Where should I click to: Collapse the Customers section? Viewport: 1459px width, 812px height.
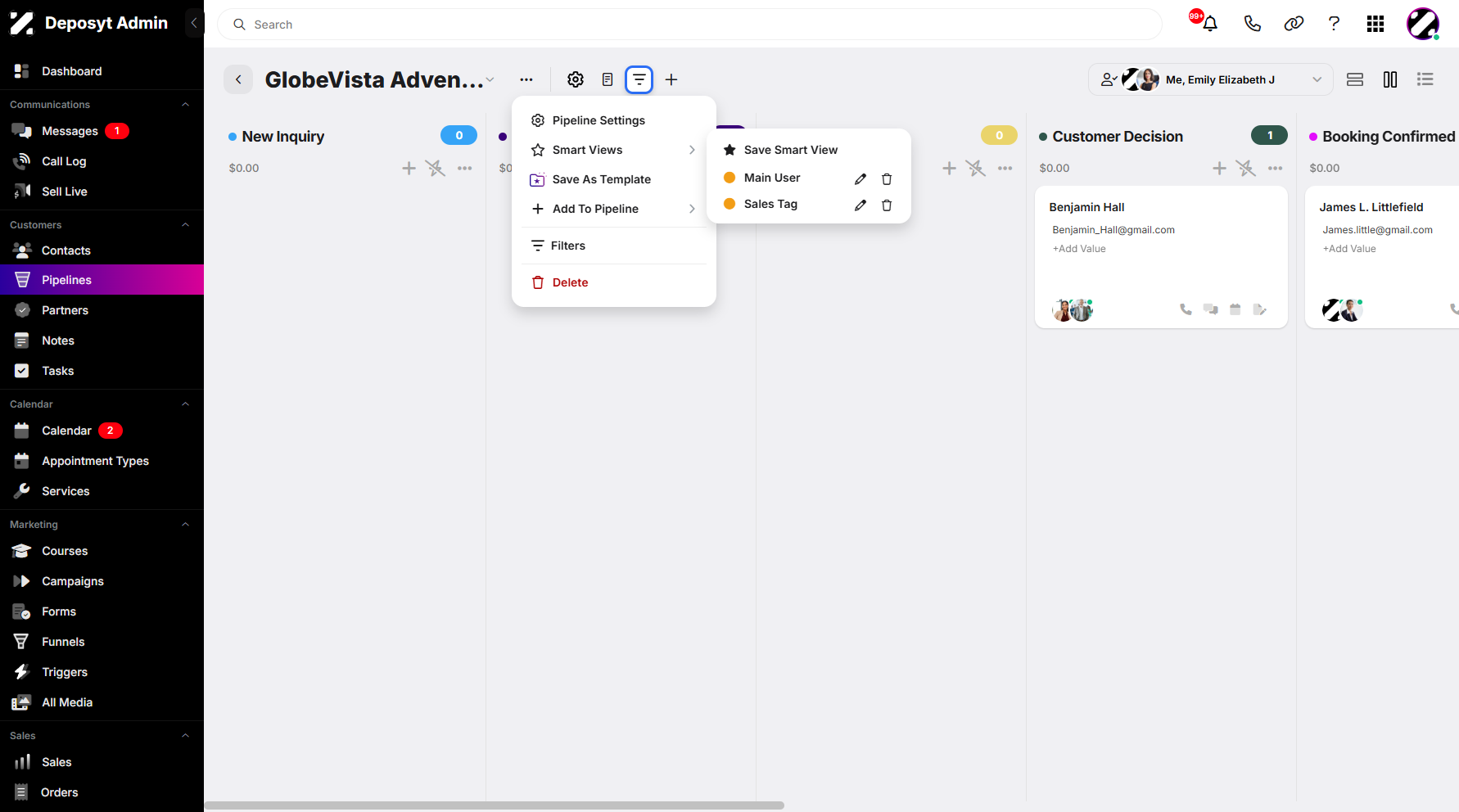point(185,225)
